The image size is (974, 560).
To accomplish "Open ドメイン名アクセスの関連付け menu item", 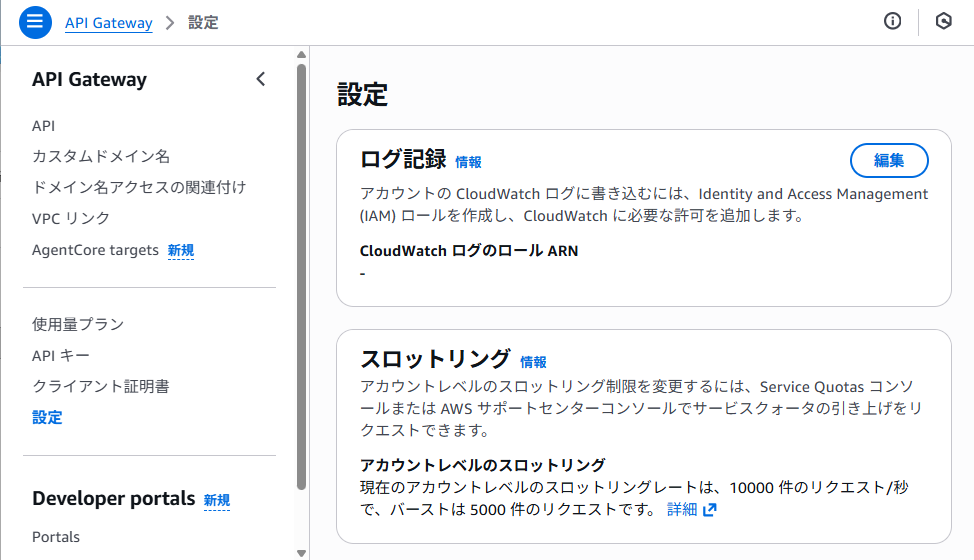I will [x=139, y=187].
